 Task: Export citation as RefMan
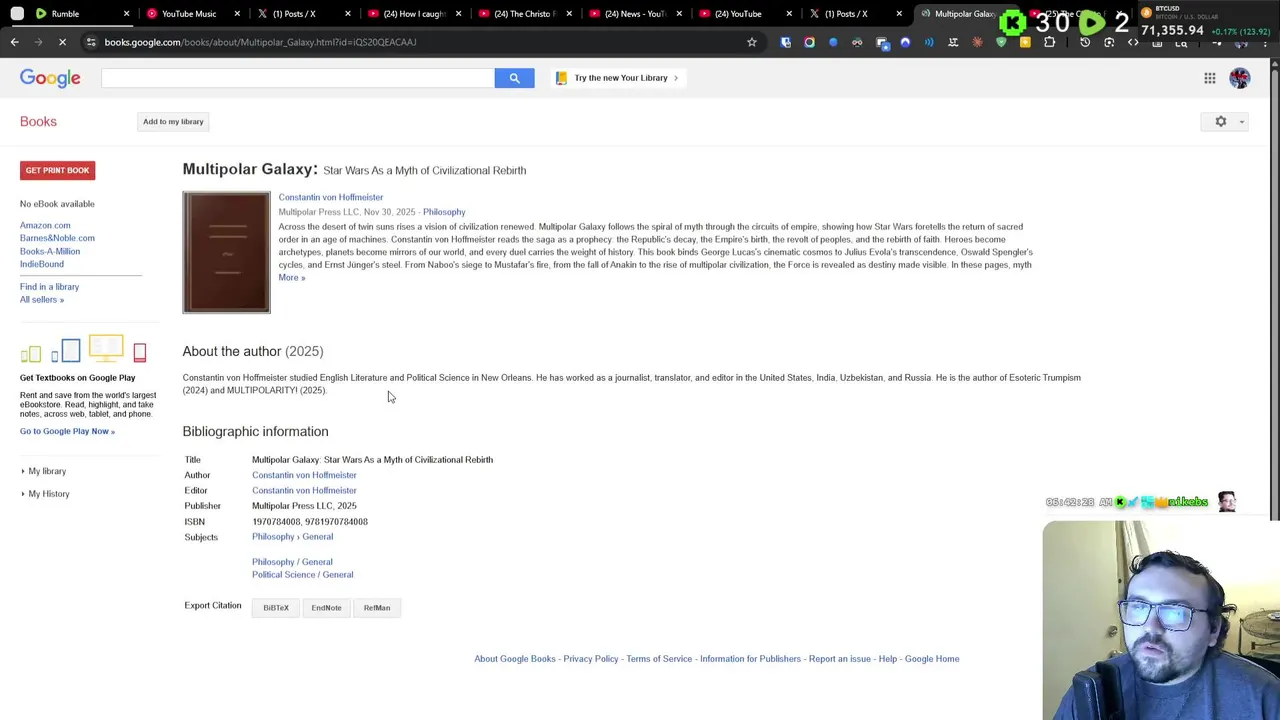click(x=377, y=608)
